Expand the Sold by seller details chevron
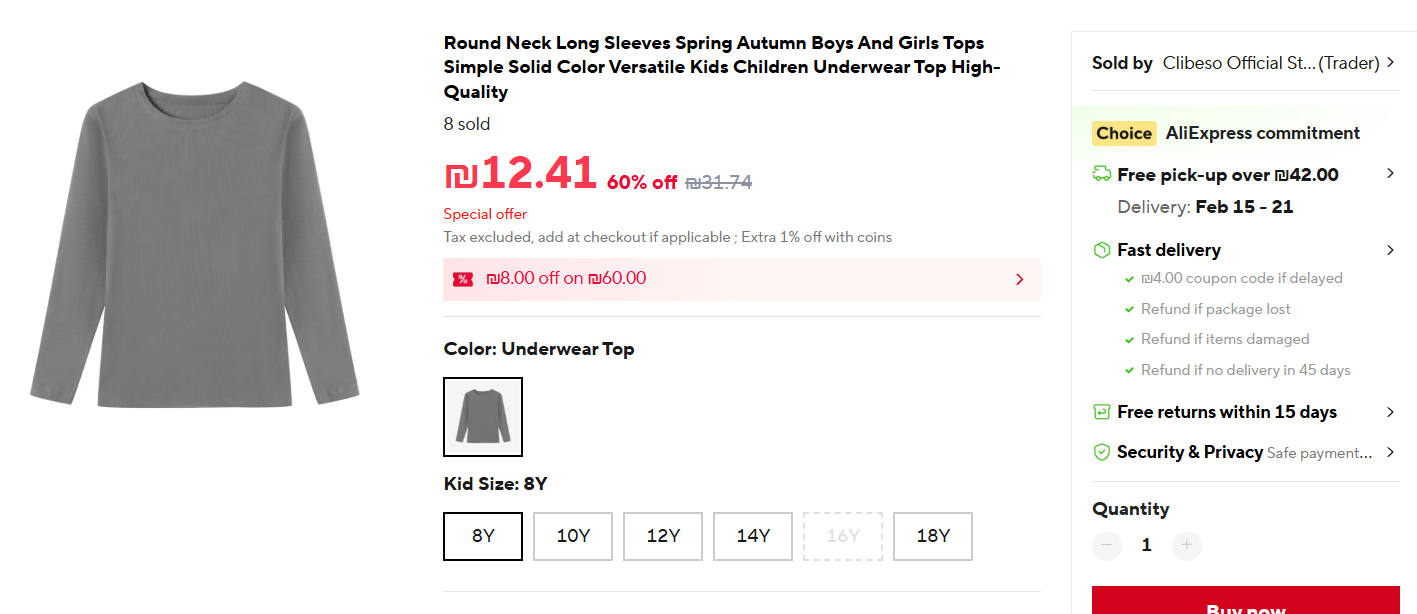This screenshot has width=1417, height=614. pos(1390,63)
